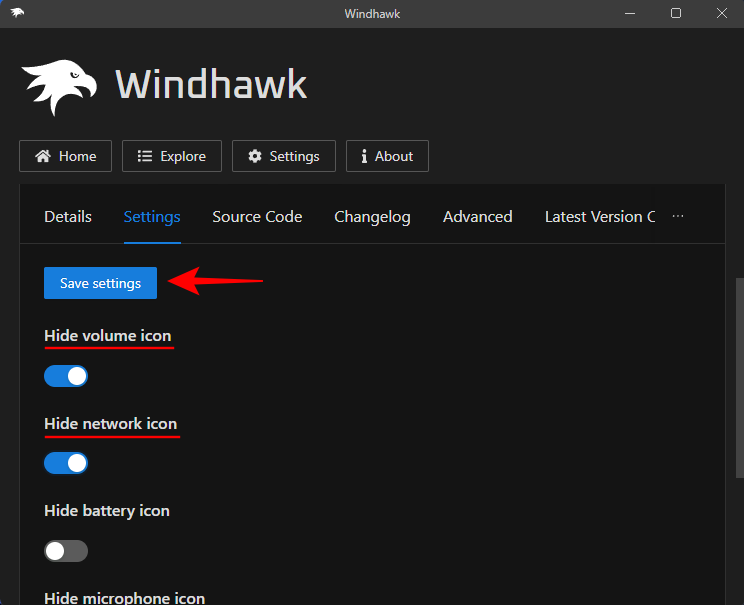
Task: Maximize the Windhawk window
Action: point(676,13)
